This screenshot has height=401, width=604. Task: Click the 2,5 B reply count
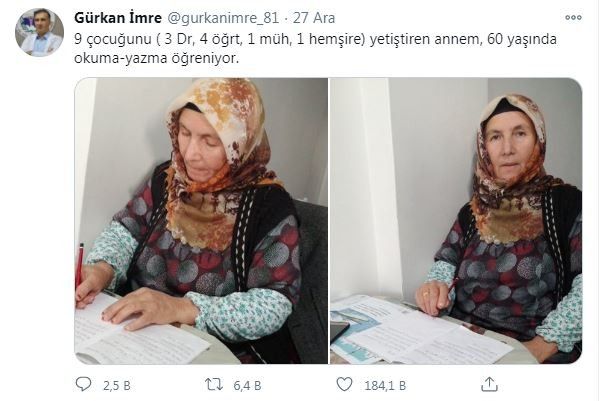116,386
